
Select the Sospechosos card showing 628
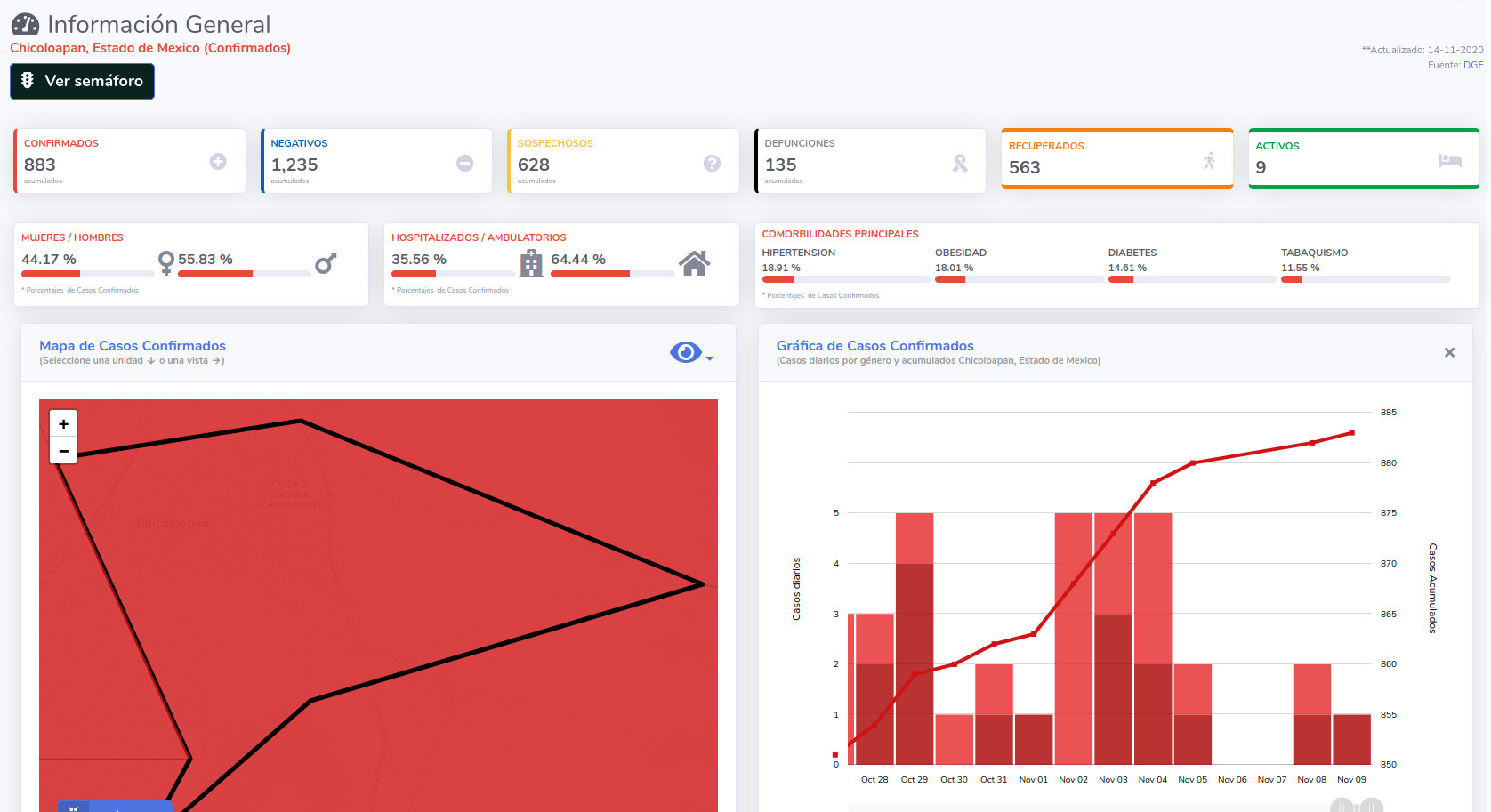624,161
